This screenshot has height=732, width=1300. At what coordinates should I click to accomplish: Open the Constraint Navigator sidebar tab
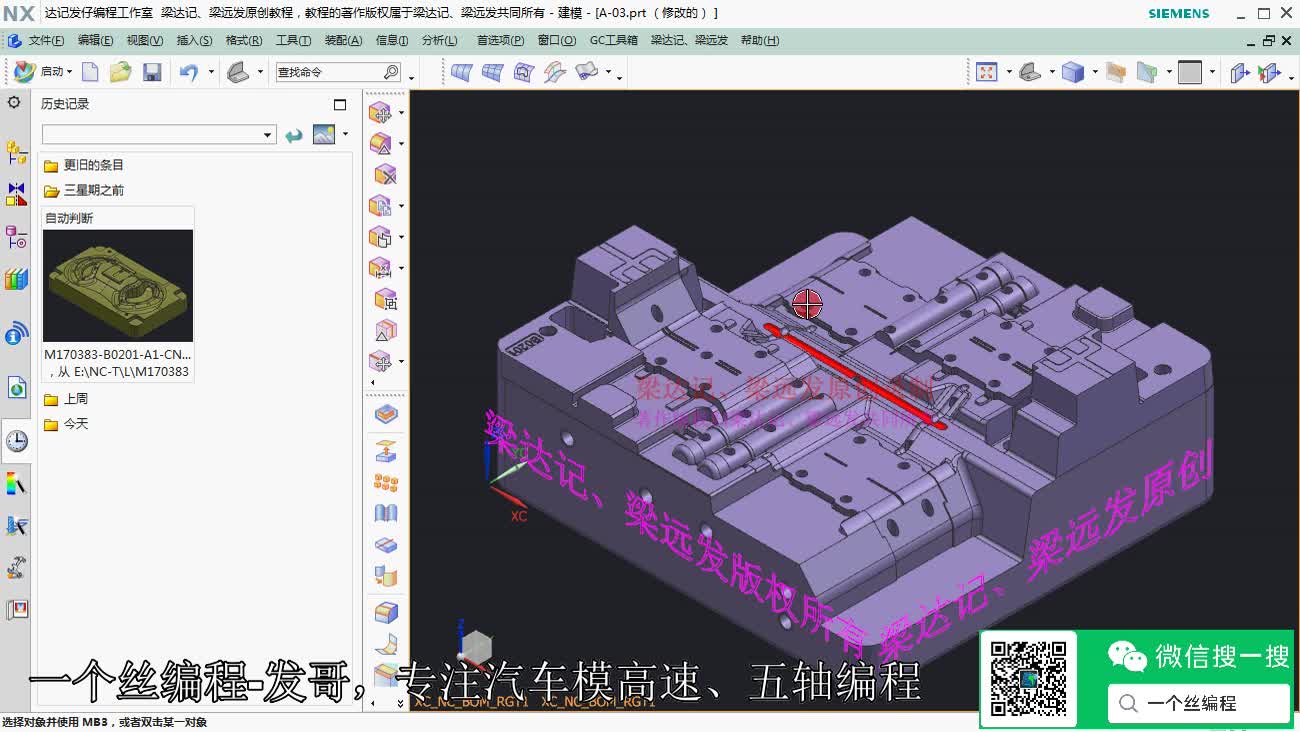pos(16,194)
